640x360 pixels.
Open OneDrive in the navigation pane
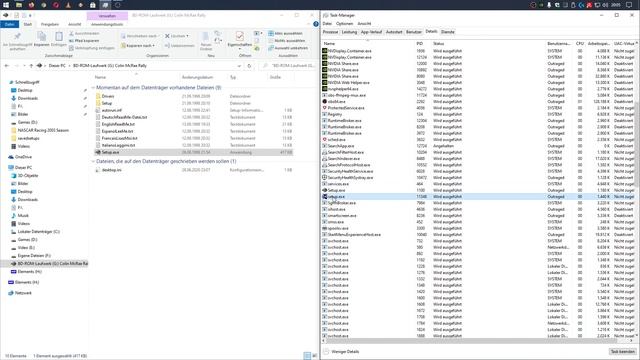click(x=23, y=157)
